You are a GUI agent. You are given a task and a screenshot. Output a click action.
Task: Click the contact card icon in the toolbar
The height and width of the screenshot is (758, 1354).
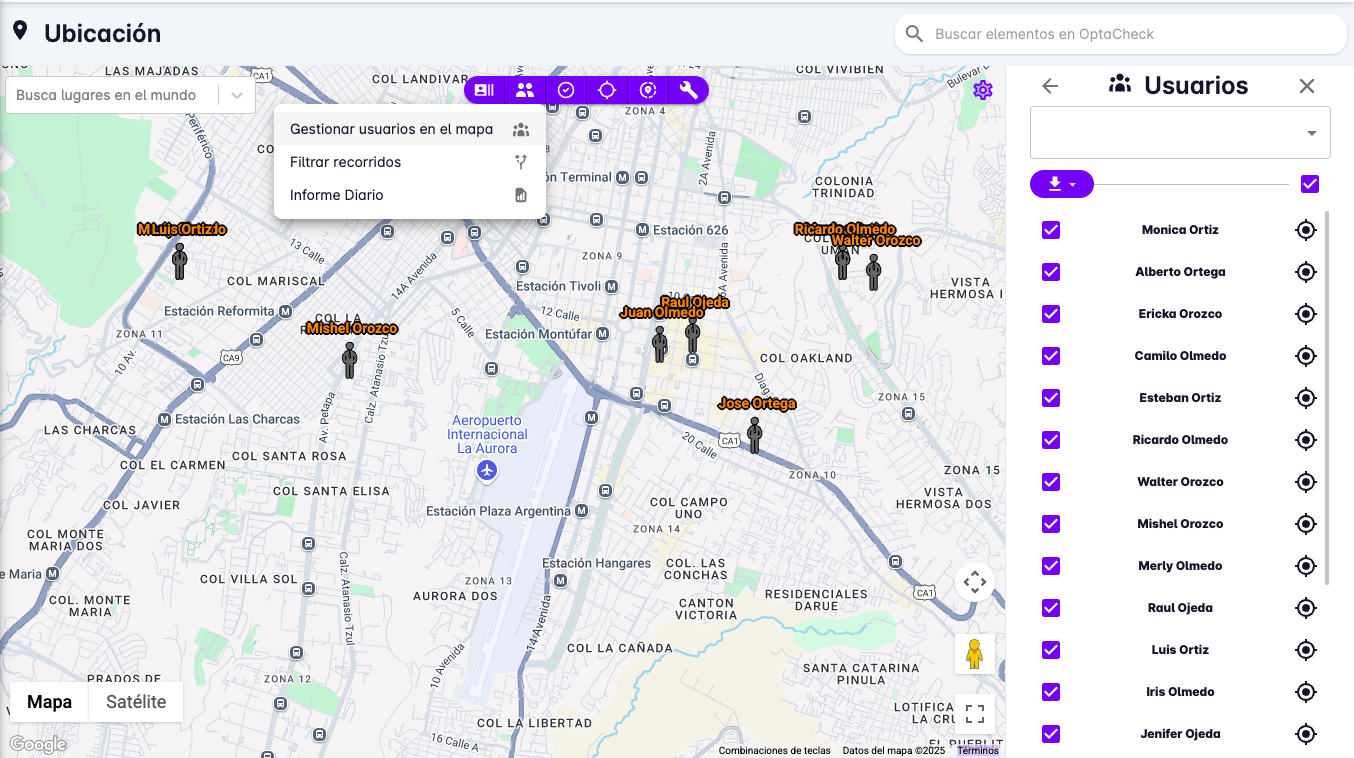click(484, 90)
